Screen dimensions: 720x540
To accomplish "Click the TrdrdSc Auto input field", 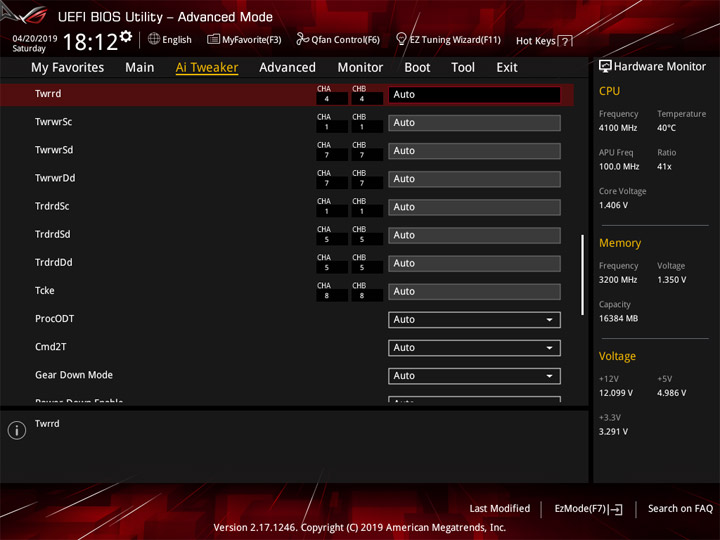I will coord(474,207).
